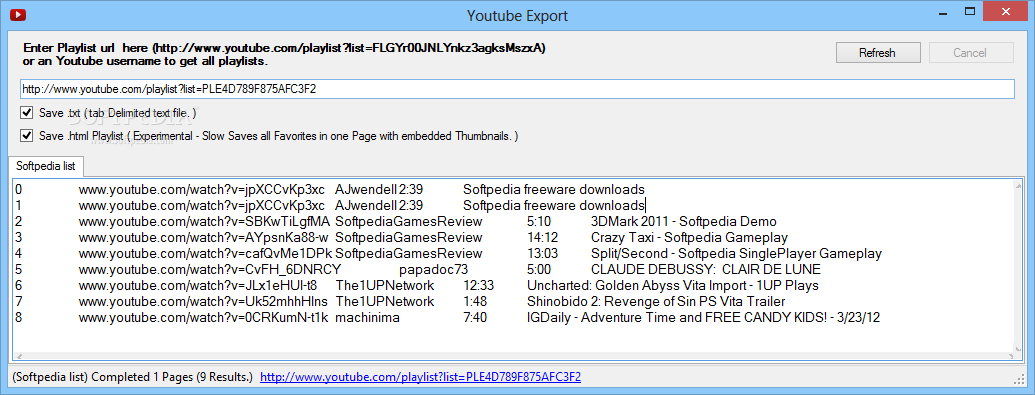
Task: Click the horizontal scrollbar of results list
Action: (x=514, y=356)
